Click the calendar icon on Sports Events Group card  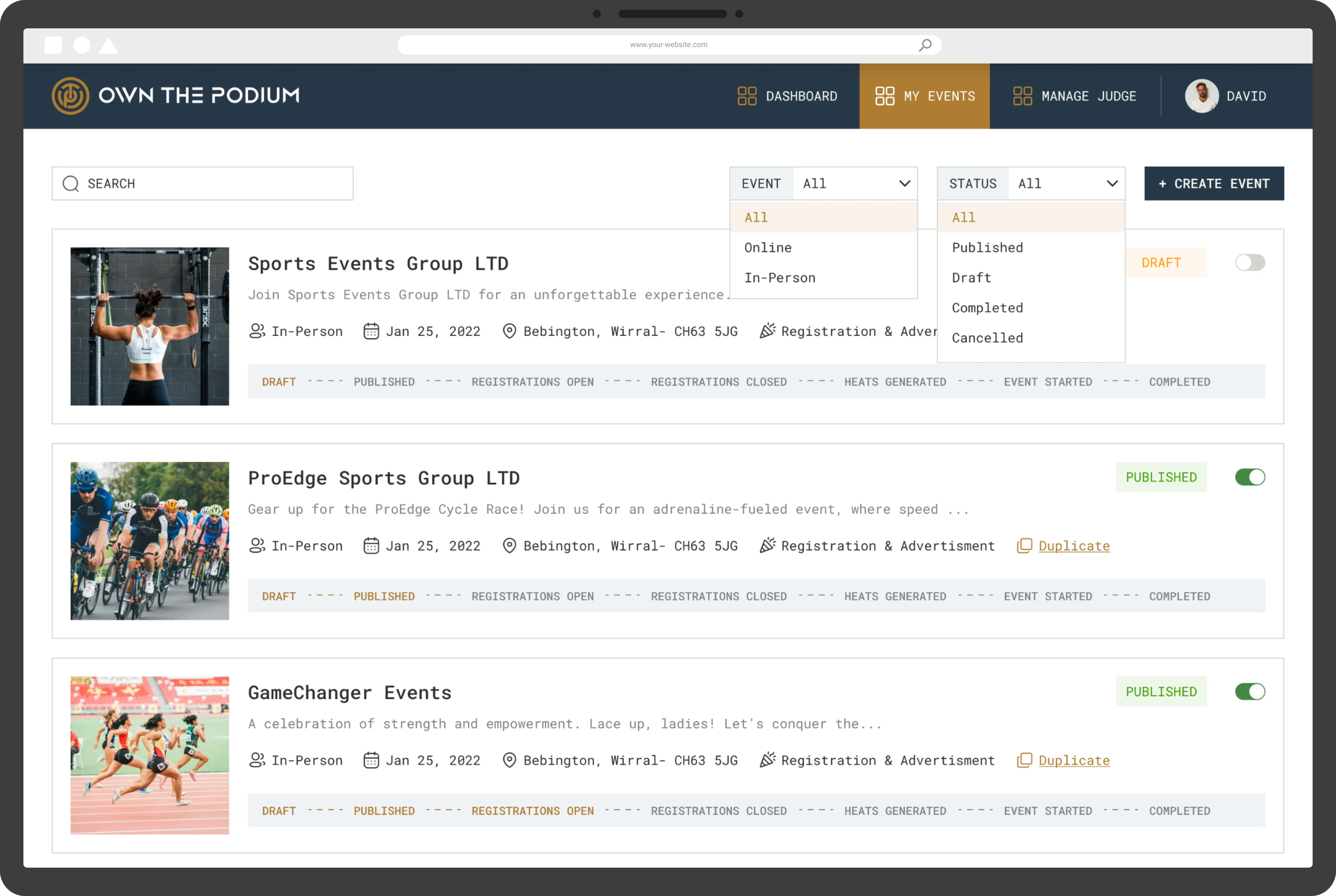[371, 331]
